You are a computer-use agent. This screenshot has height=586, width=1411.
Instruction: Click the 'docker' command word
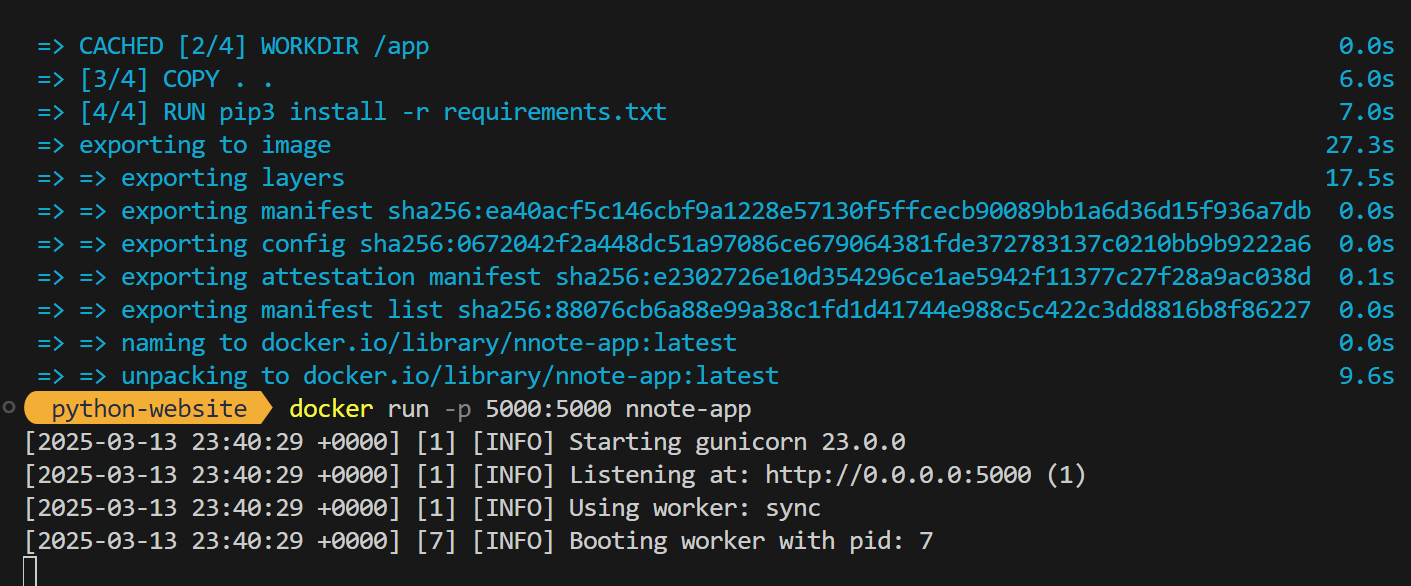[x=331, y=409]
